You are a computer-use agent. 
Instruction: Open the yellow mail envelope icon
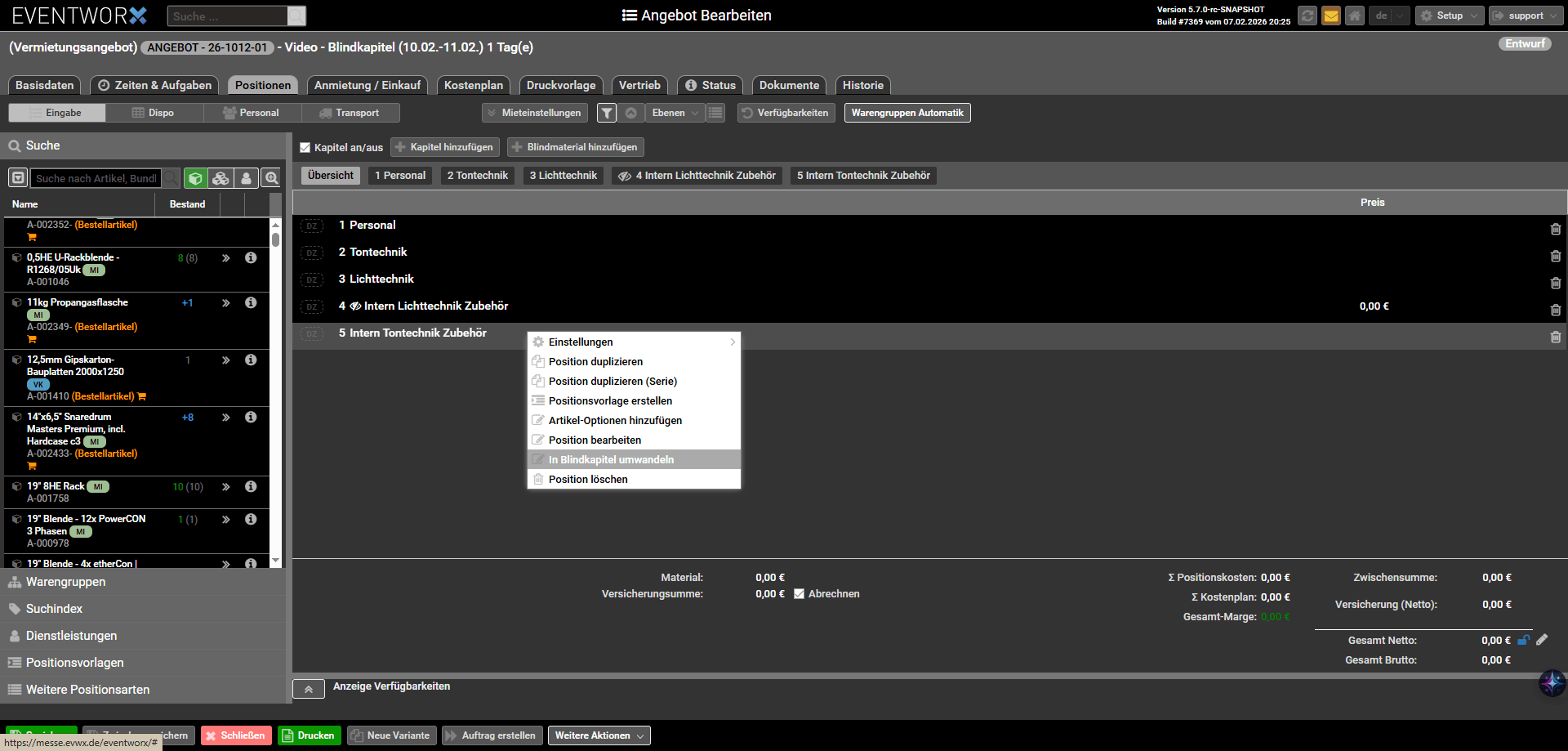tap(1331, 16)
